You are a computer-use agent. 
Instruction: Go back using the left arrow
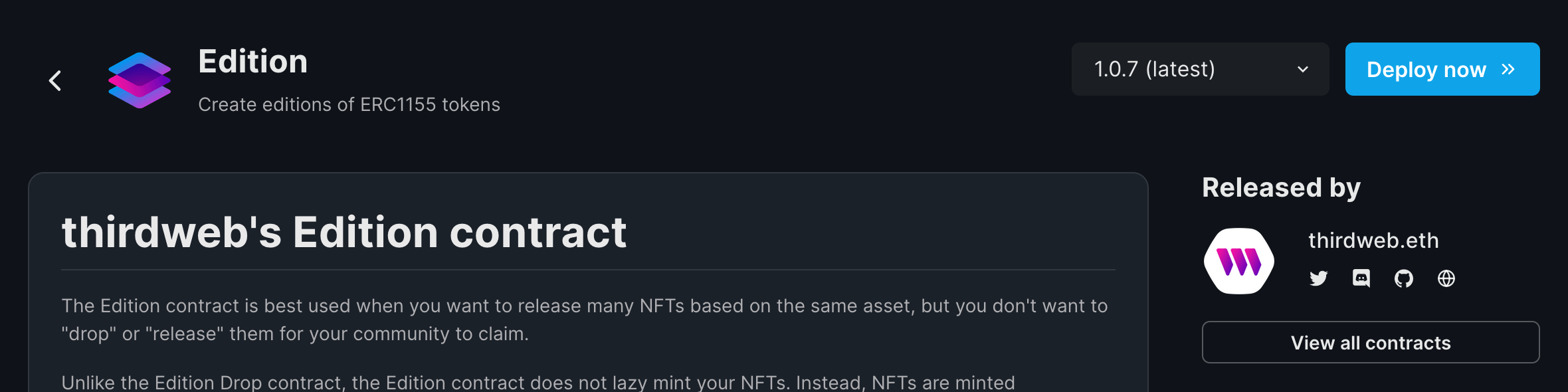(x=55, y=81)
